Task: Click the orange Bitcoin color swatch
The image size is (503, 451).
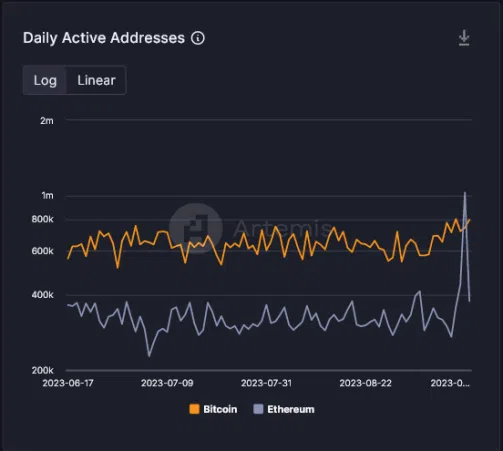Action: coord(194,409)
